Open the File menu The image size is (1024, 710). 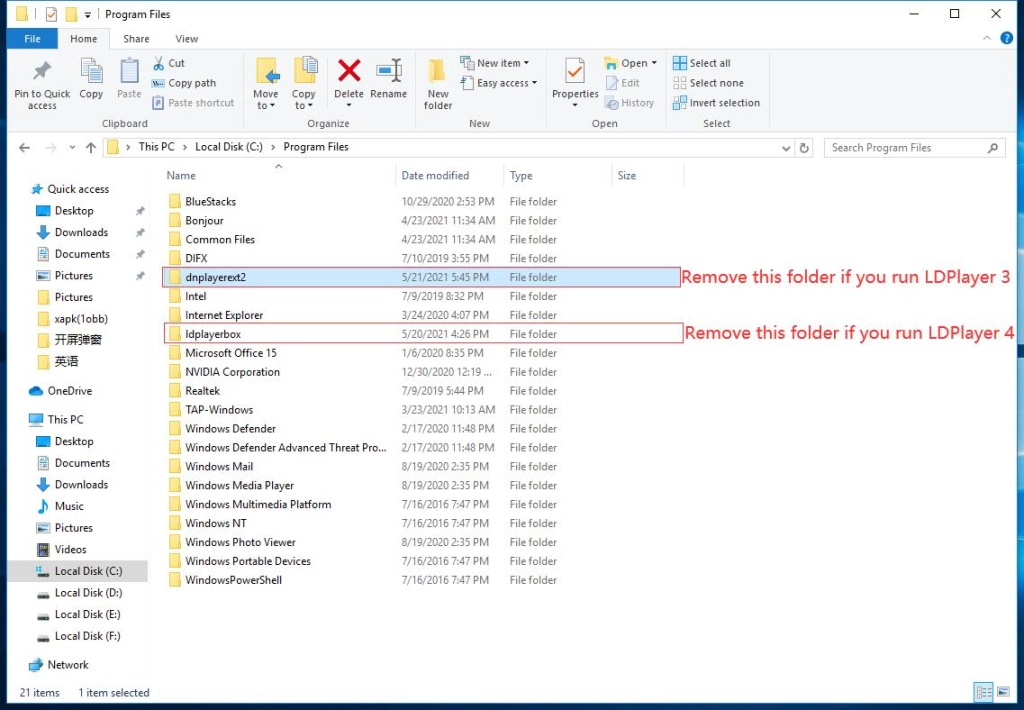[x=32, y=38]
